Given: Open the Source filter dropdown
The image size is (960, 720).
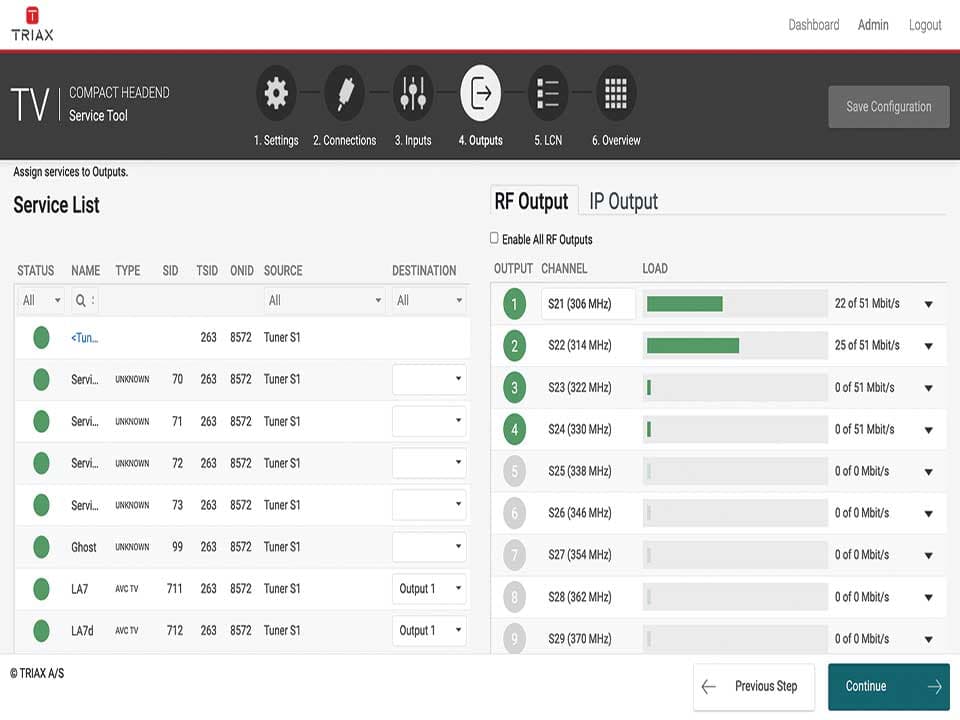Looking at the screenshot, I should click(x=324, y=300).
